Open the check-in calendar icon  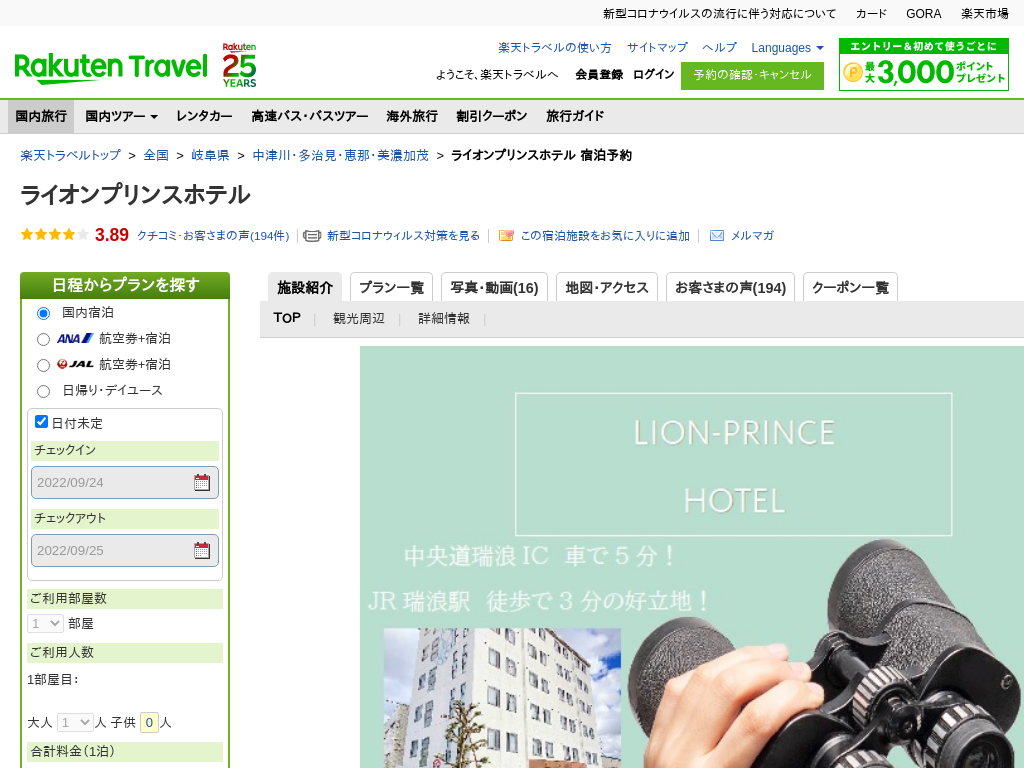tap(202, 483)
